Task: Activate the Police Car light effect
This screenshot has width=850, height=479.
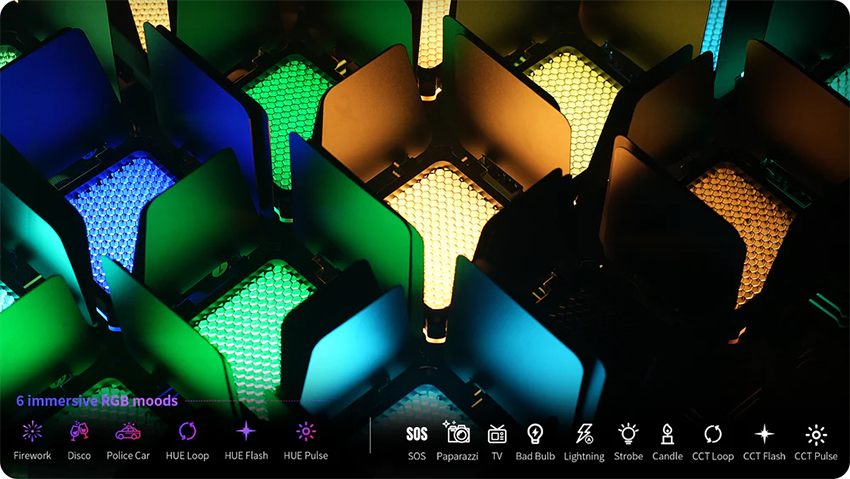Action: (128, 432)
